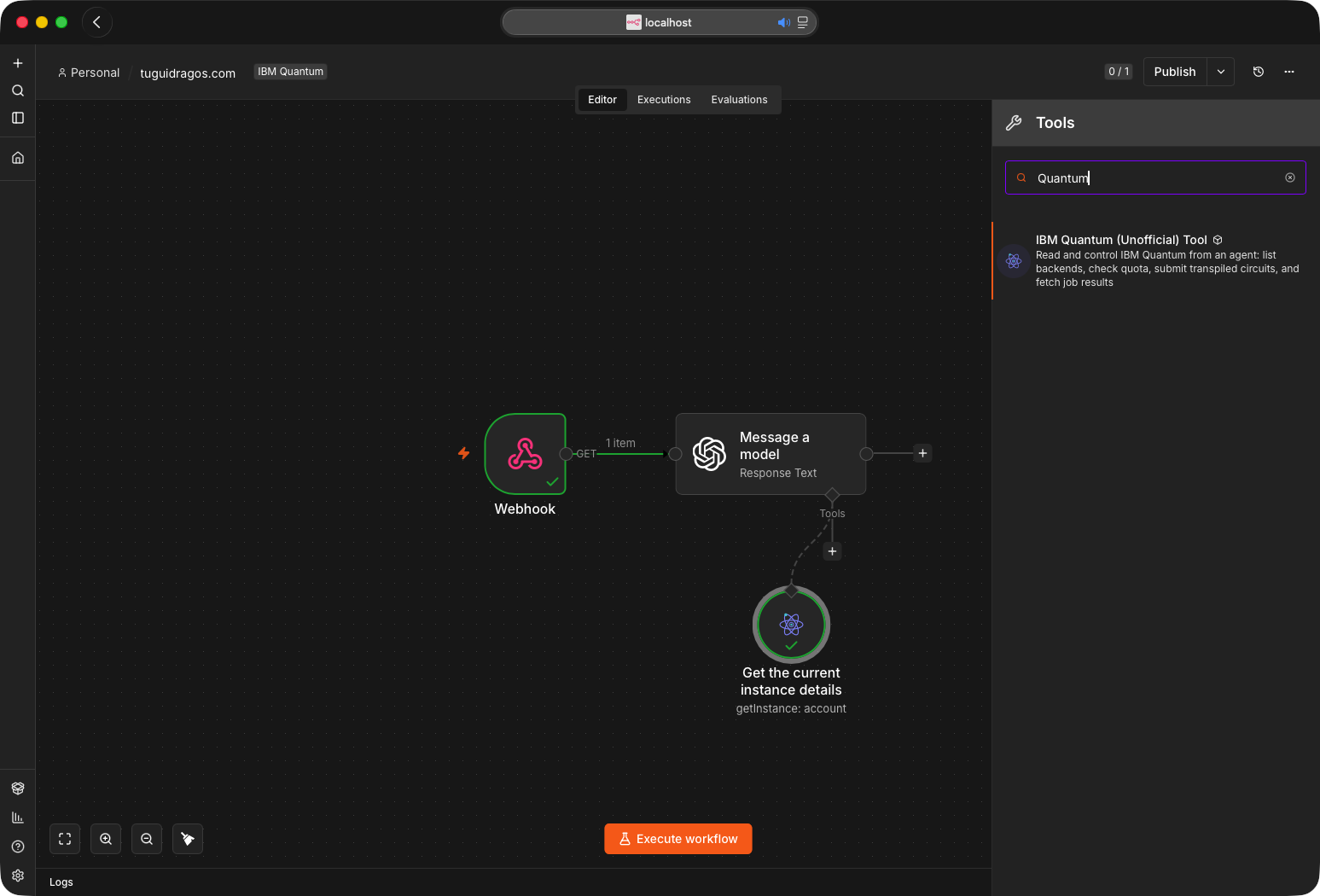Select the Webhook node

pos(525,454)
